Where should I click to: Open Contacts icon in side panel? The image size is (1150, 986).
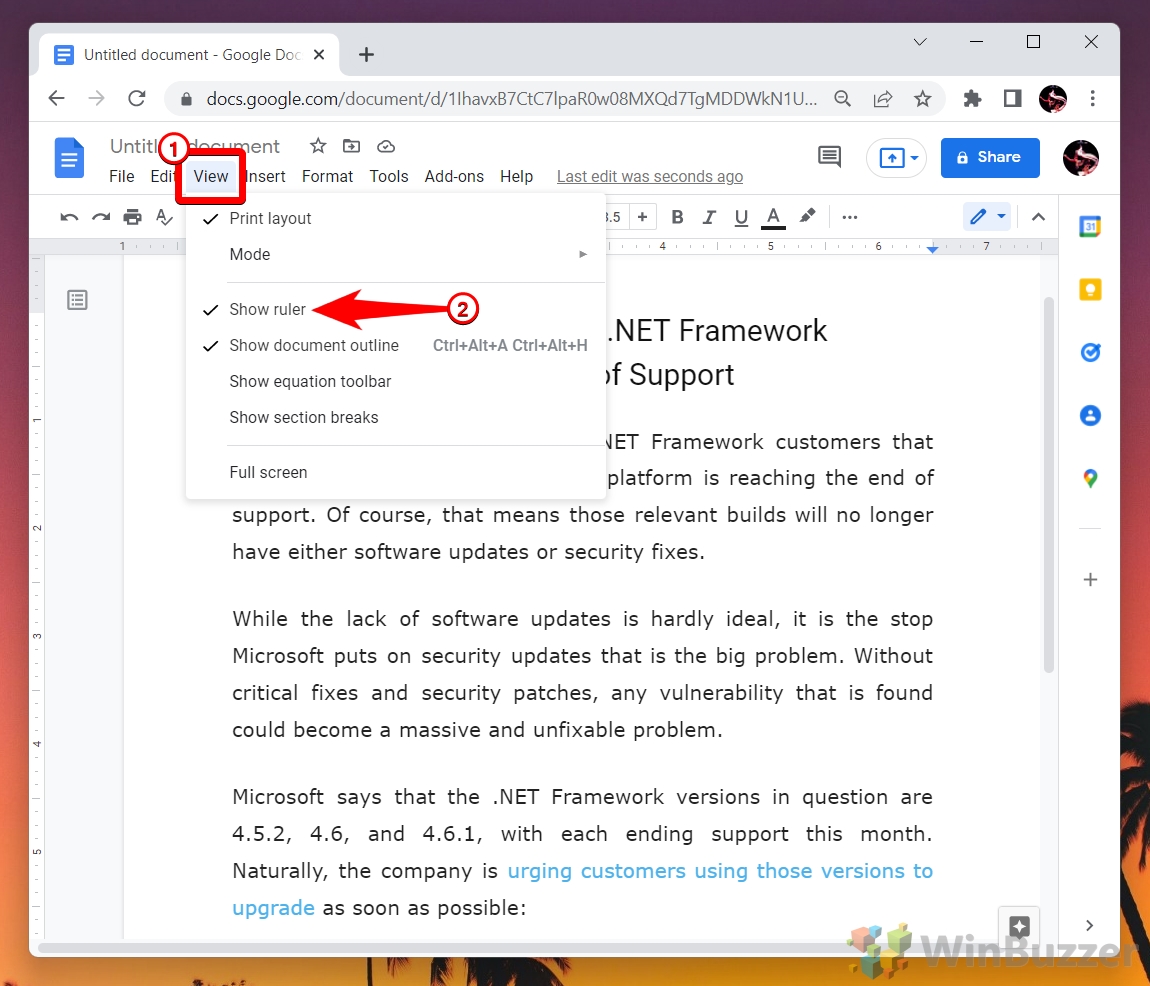[1090, 415]
